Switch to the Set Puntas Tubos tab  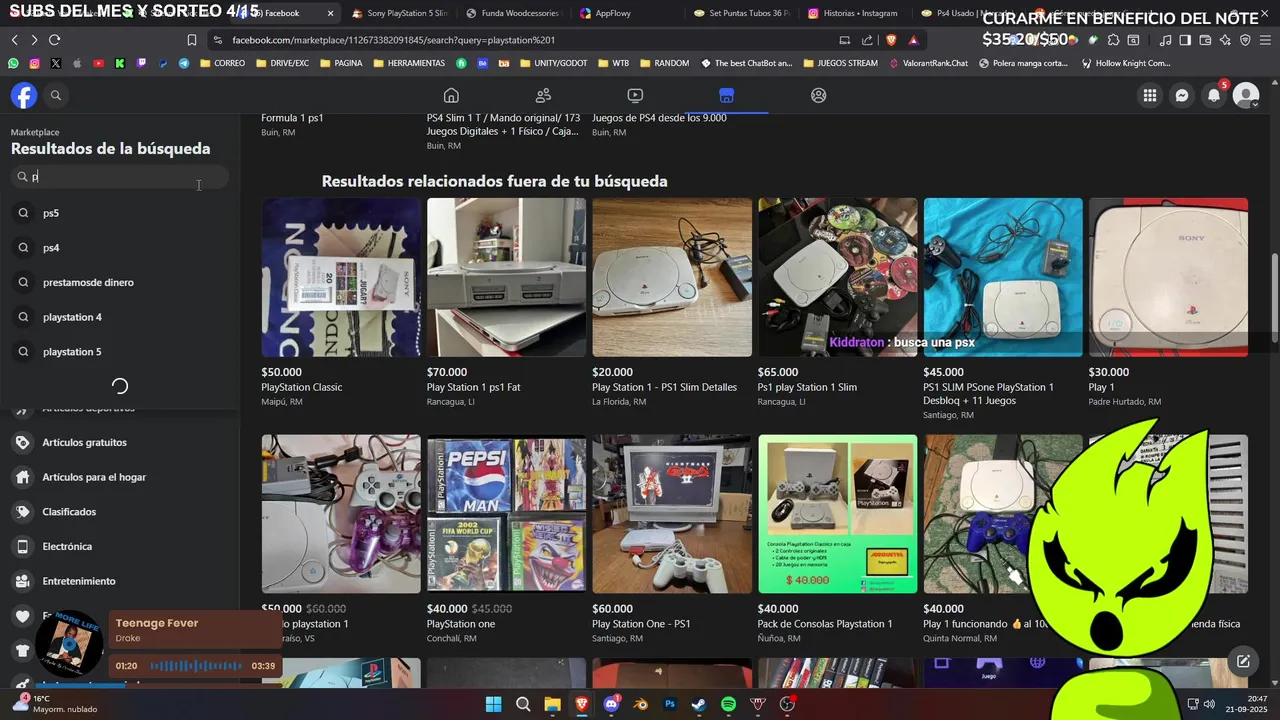[x=741, y=13]
